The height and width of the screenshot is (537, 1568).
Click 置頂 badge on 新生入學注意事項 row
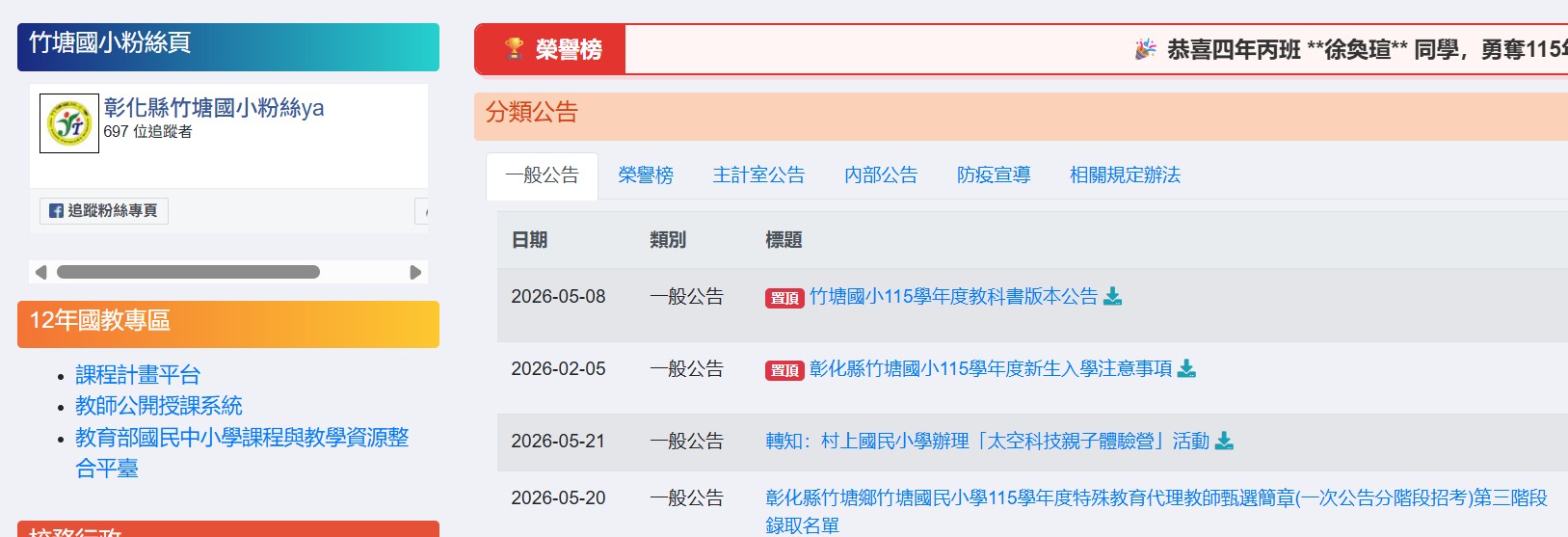point(784,370)
